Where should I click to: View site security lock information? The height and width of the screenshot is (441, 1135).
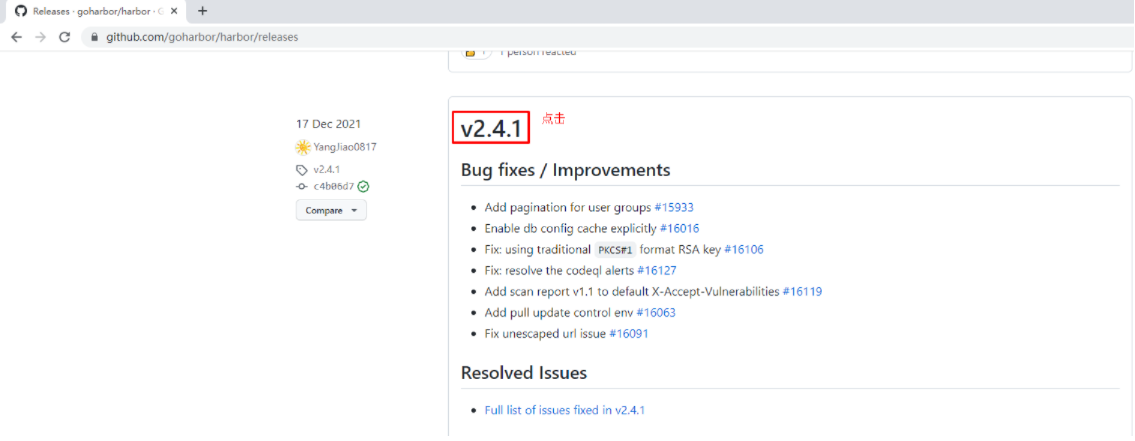coord(94,37)
